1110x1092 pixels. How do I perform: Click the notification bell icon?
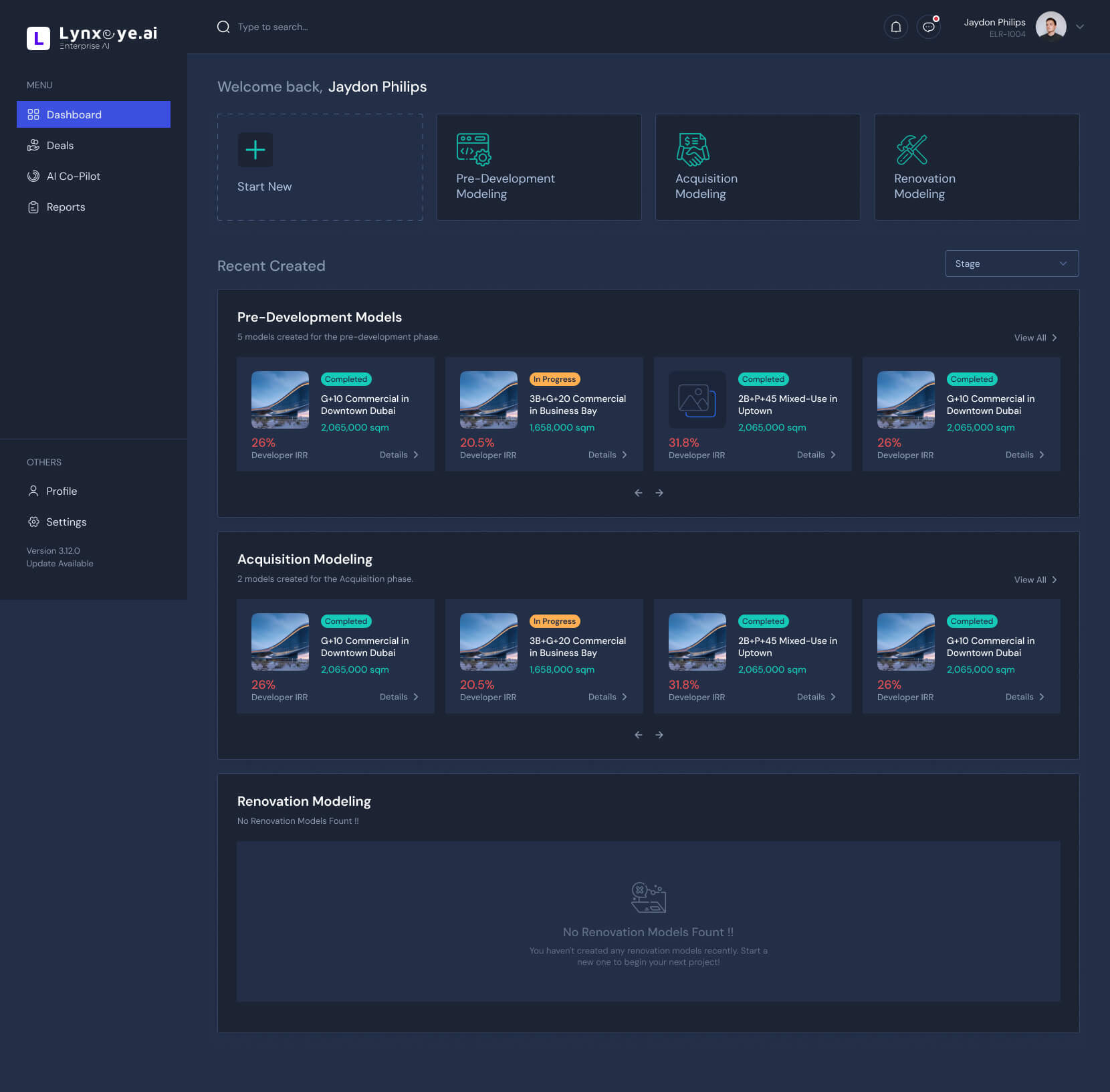click(895, 27)
